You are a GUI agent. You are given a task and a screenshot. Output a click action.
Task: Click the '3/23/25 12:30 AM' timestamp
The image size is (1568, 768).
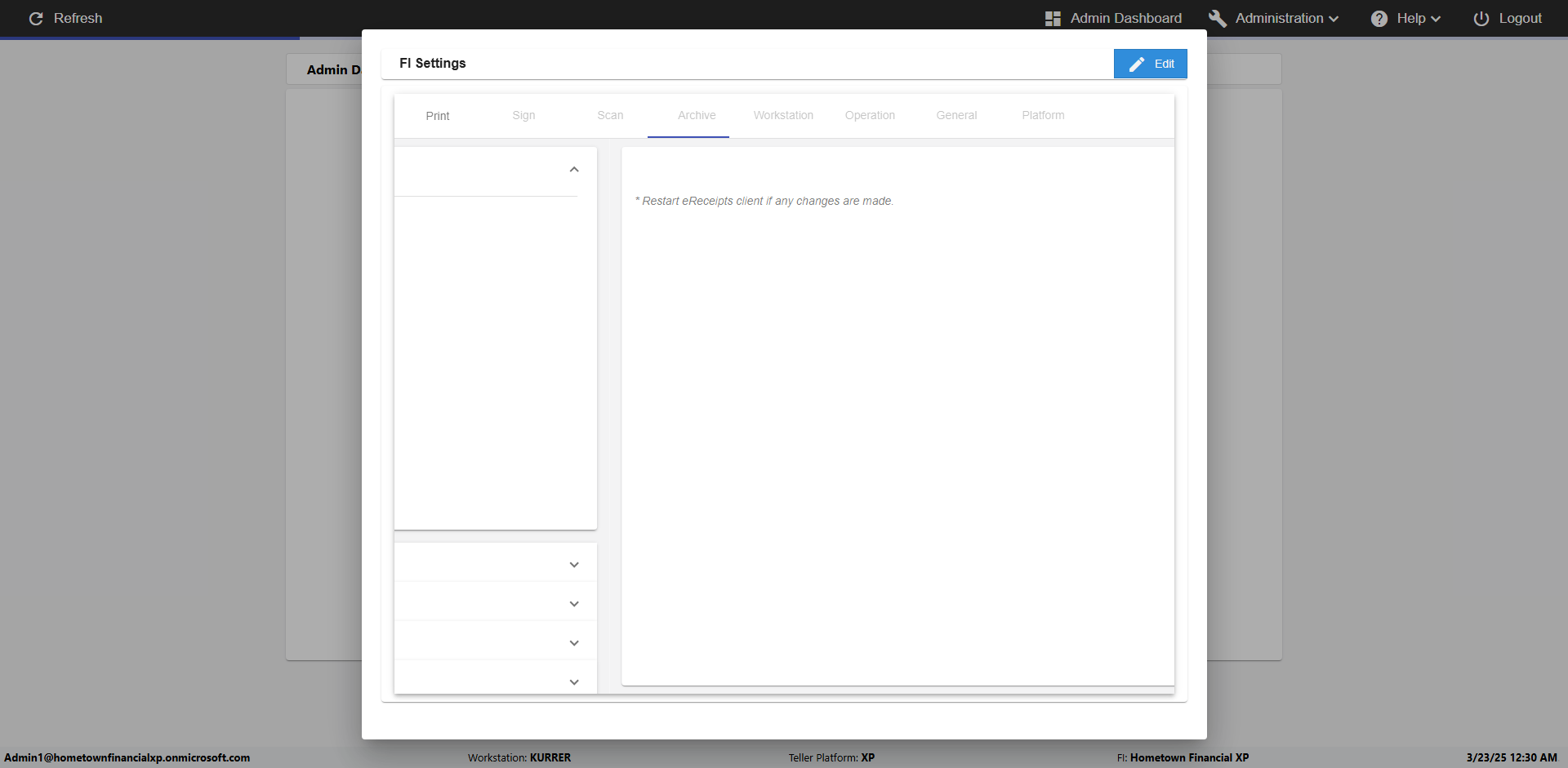[1512, 757]
